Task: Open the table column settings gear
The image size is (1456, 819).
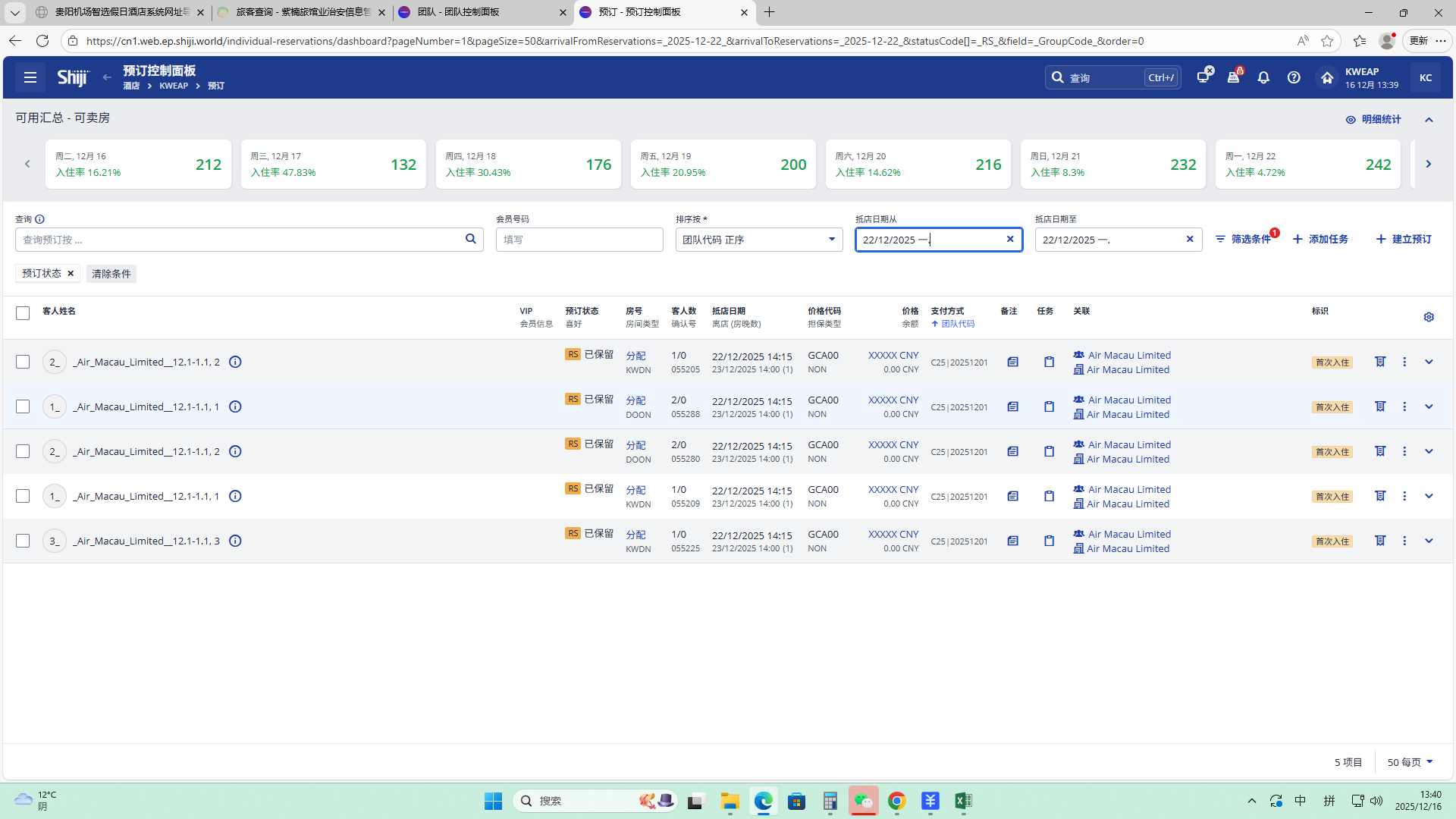Action: 1429,317
